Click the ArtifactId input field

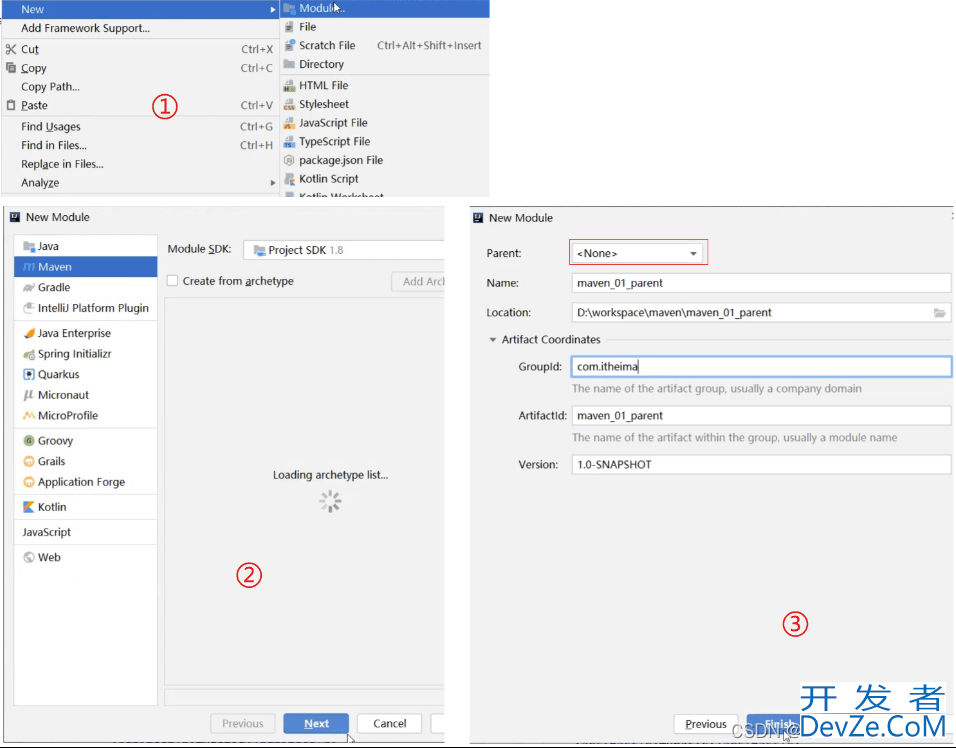tap(761, 416)
